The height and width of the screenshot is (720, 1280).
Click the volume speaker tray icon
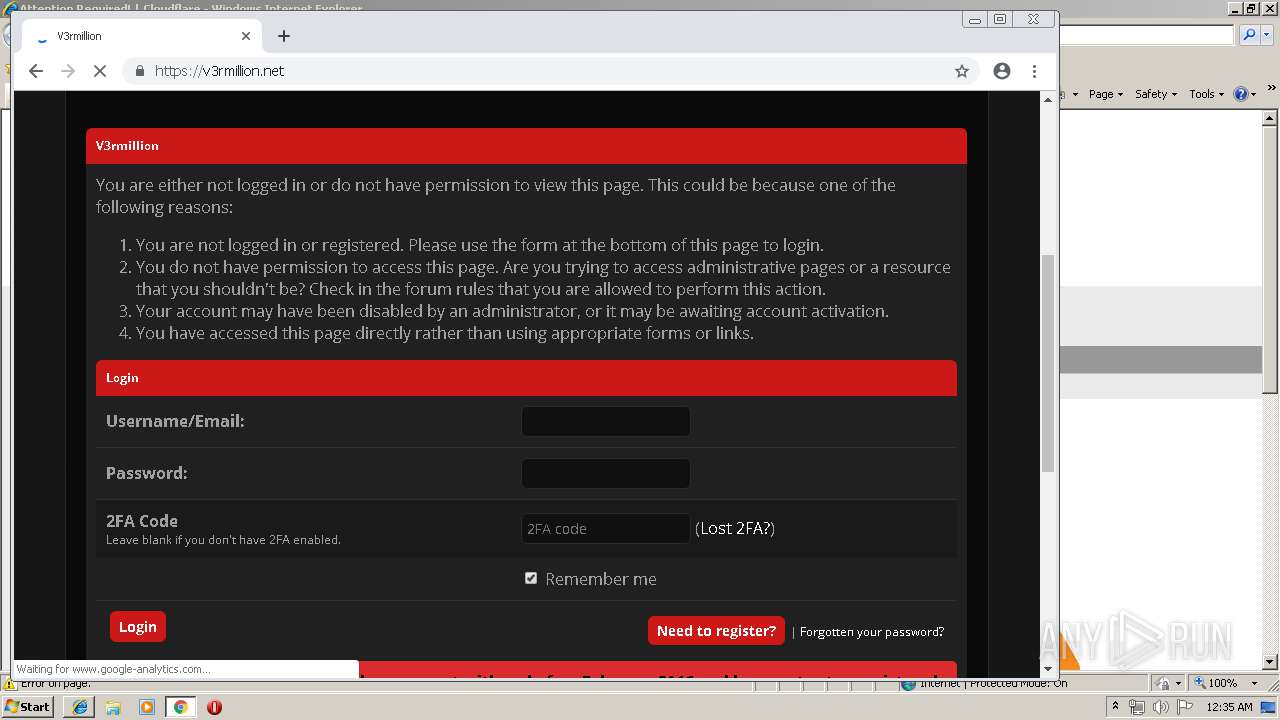click(1160, 707)
